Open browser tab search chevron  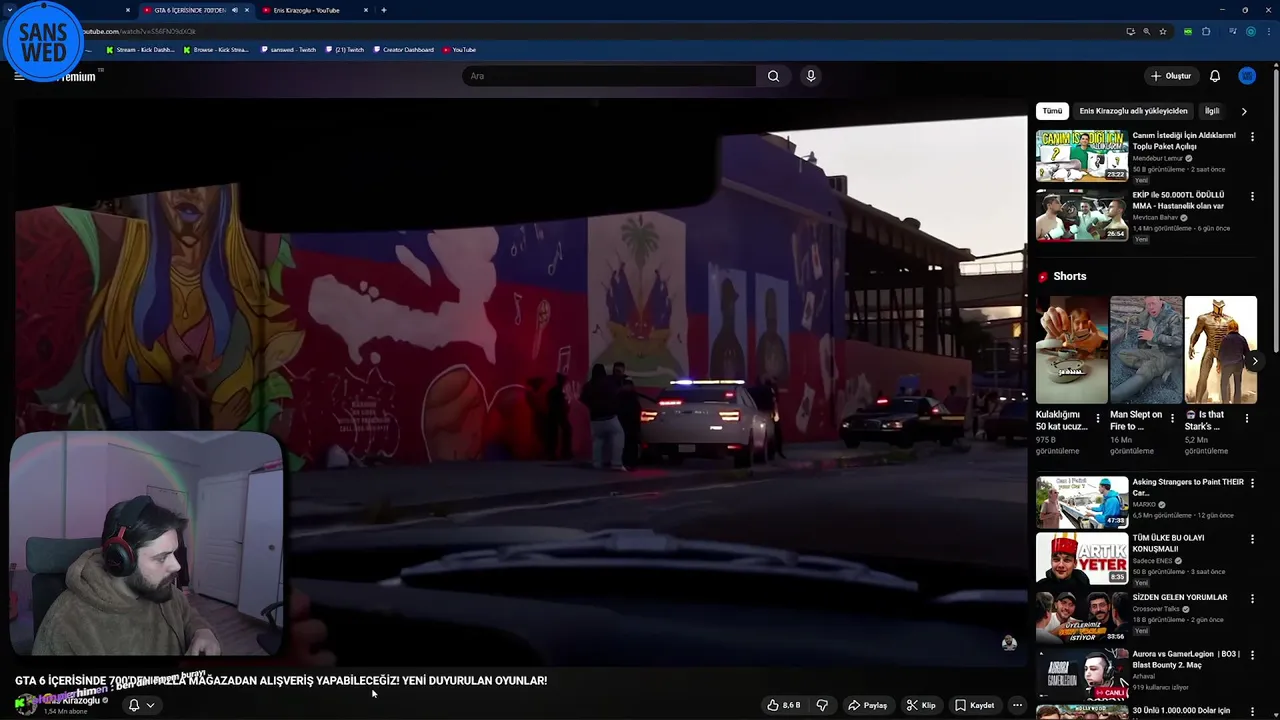[x=9, y=10]
